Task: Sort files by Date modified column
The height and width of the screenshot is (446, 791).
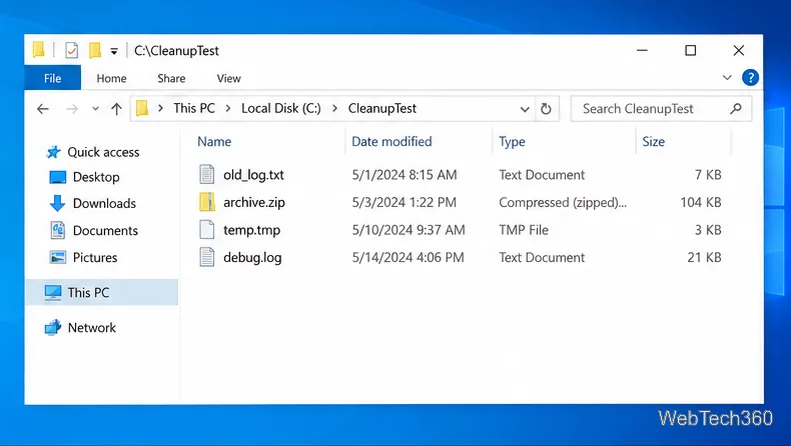Action: 391,142
